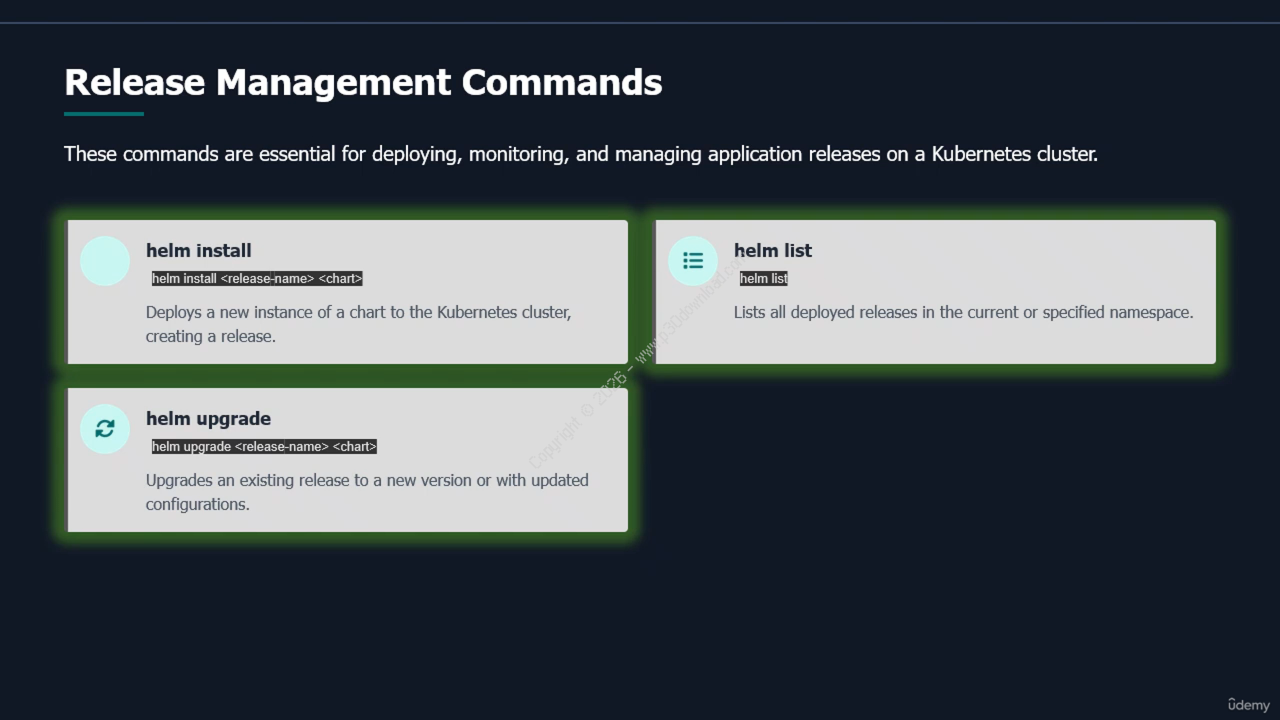The image size is (1280, 720).
Task: Click the Udemy logo in the corner
Action: pos(1248,704)
